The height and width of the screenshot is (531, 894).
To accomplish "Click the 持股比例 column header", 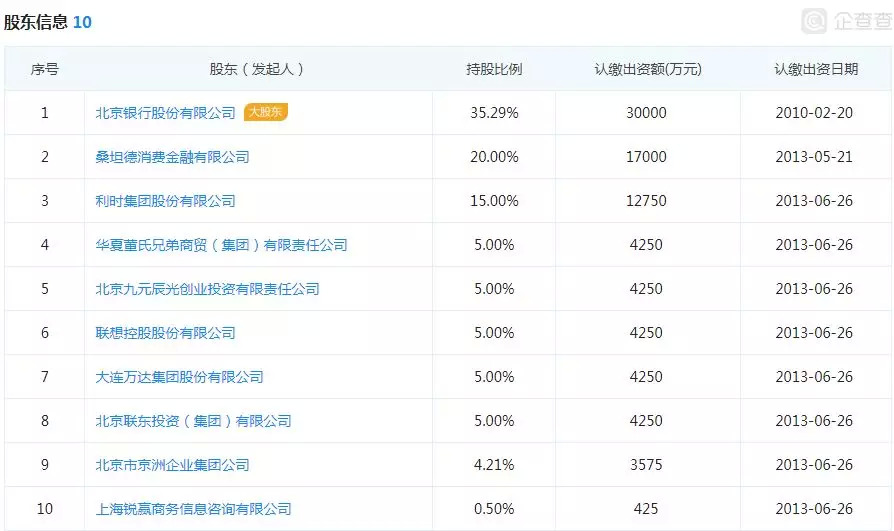I will point(494,69).
